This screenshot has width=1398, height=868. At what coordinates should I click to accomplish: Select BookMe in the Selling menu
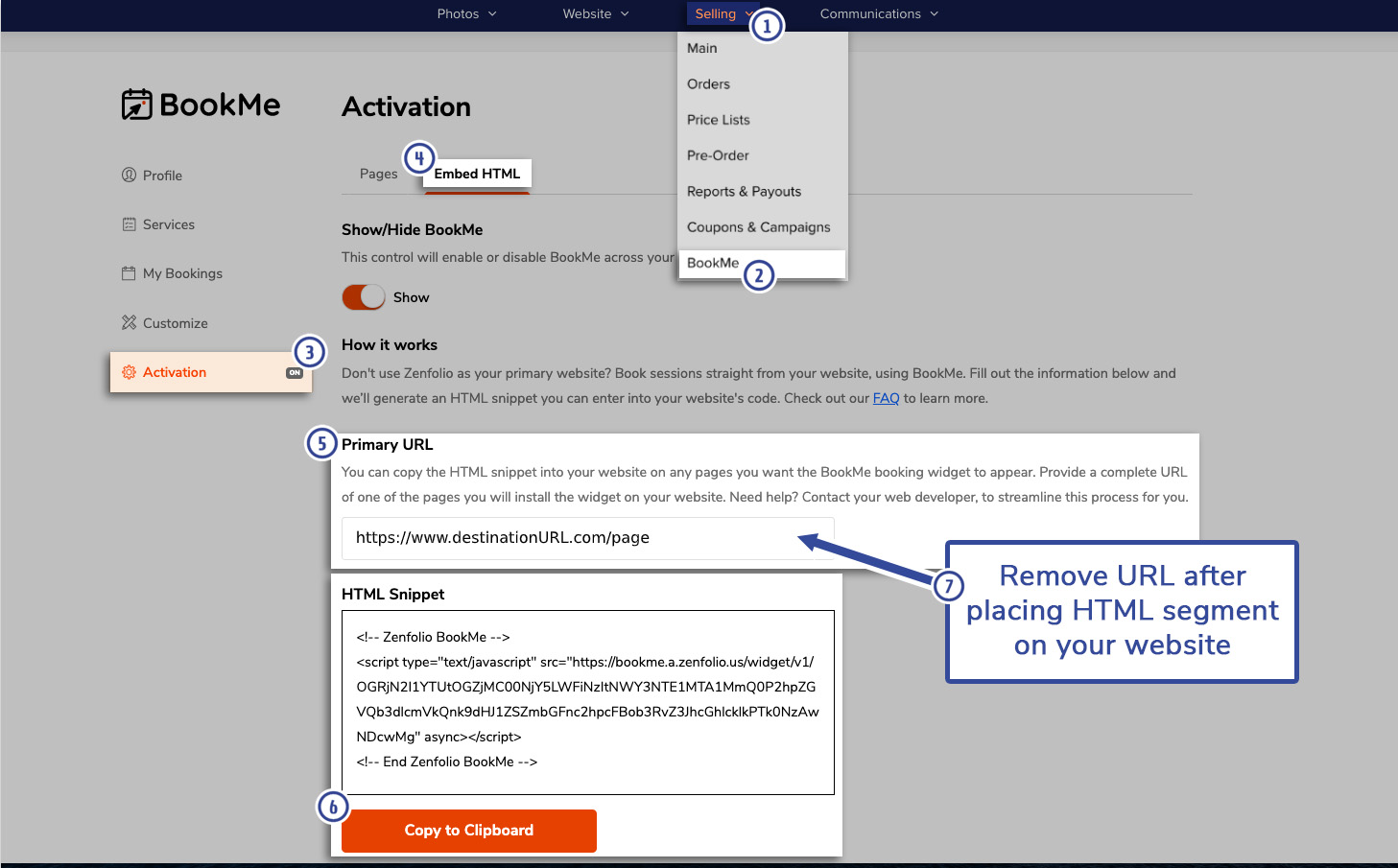[x=762, y=264]
